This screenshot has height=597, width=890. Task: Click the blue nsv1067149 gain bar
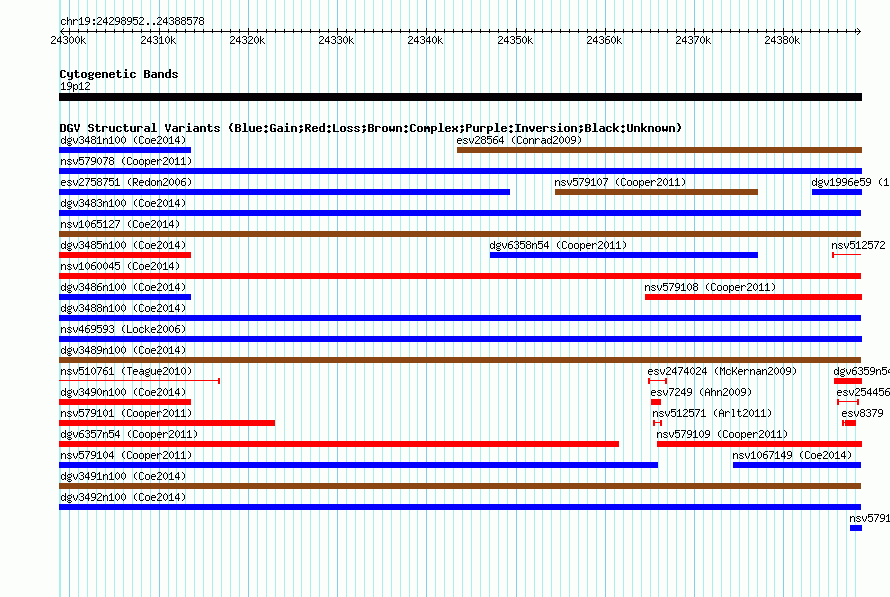point(797,465)
